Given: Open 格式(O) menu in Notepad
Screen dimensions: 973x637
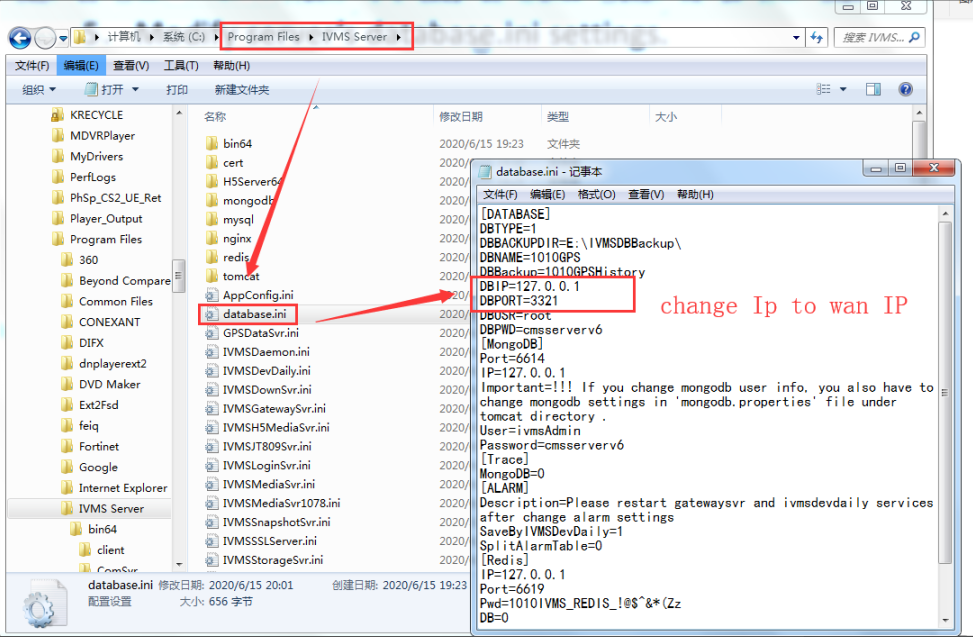Looking at the screenshot, I should pyautogui.click(x=596, y=194).
